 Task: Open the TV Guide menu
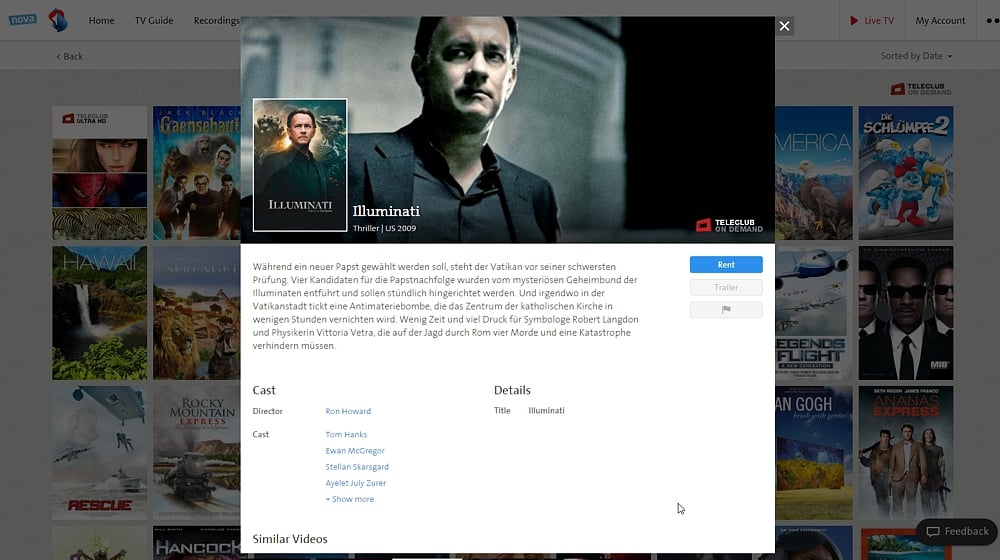tap(154, 20)
